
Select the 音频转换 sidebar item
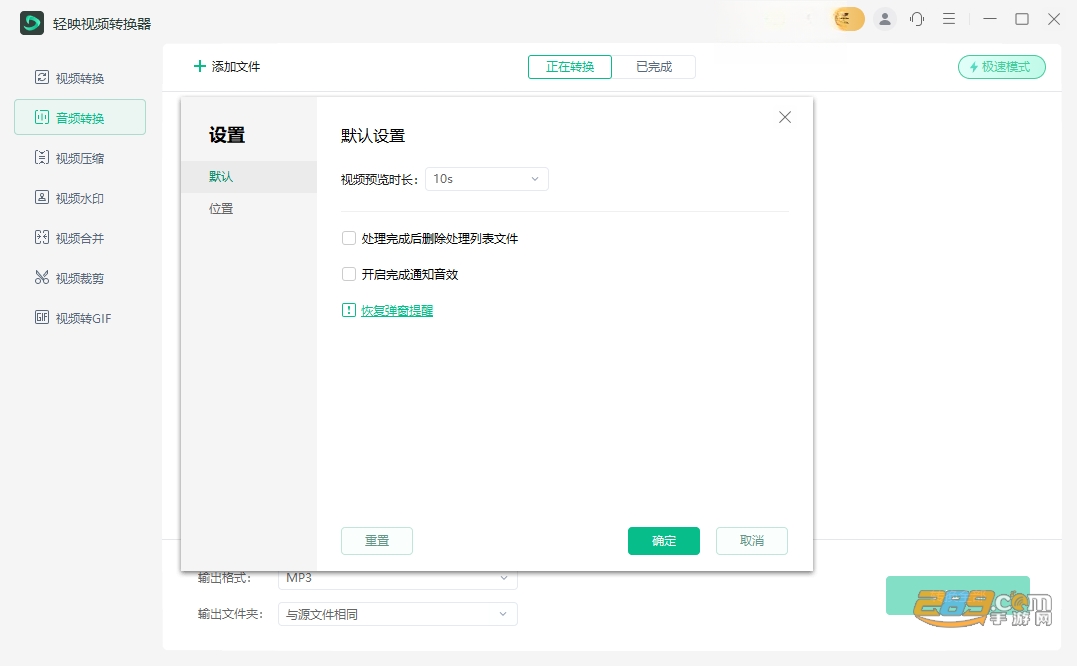pyautogui.click(x=80, y=117)
